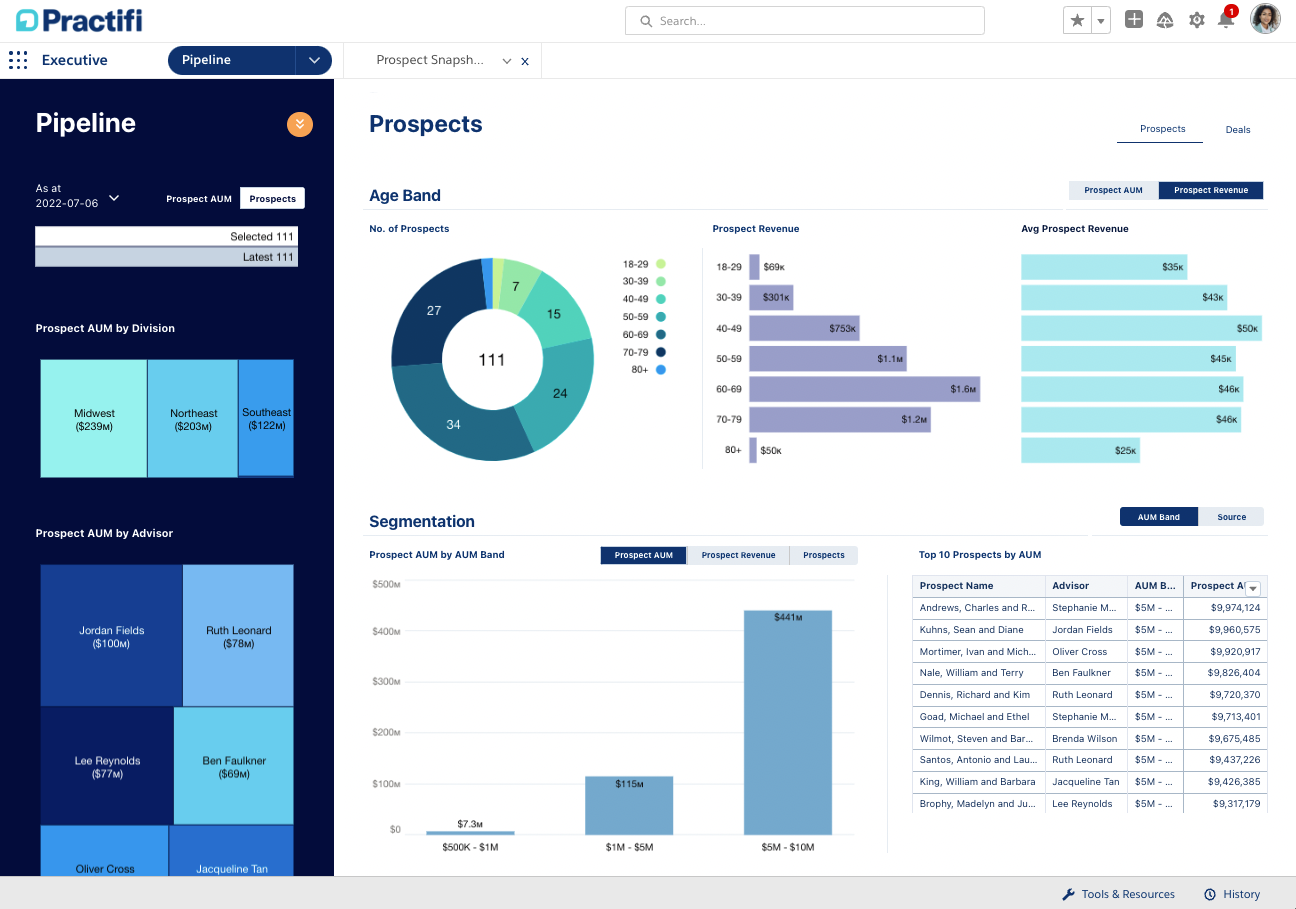This screenshot has height=909, width=1296.
Task: Close the Prospect Snapshot tab
Action: point(525,62)
